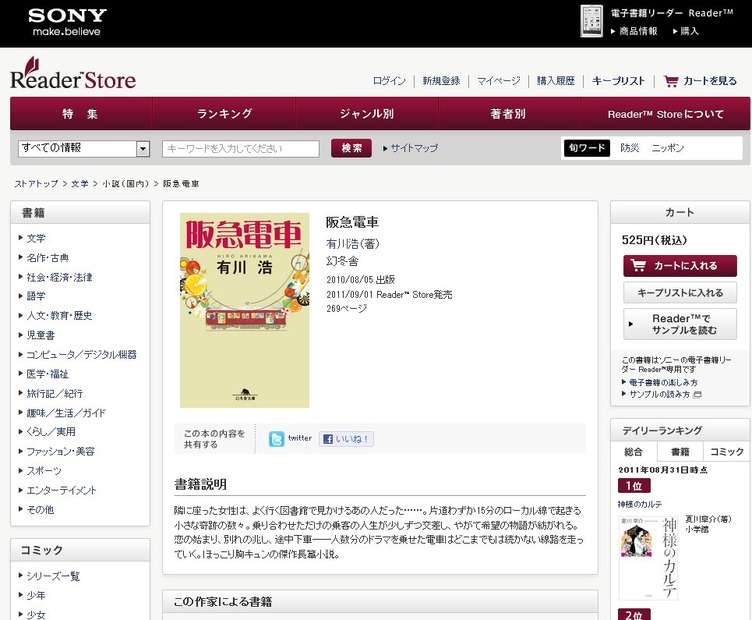Select 旅行記／紀行 category
This screenshot has width=752, height=620.
pos(55,393)
